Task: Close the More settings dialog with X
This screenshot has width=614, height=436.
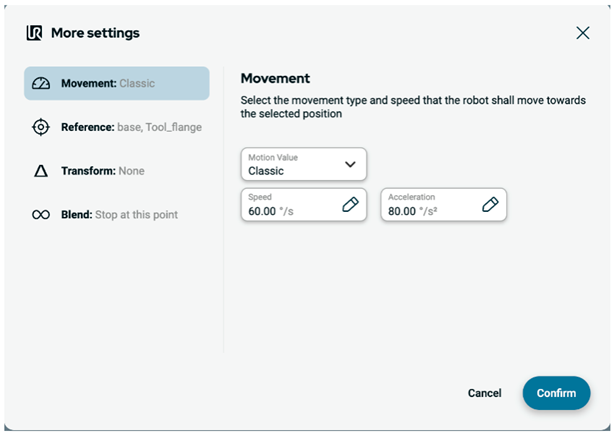Action: 583,33
